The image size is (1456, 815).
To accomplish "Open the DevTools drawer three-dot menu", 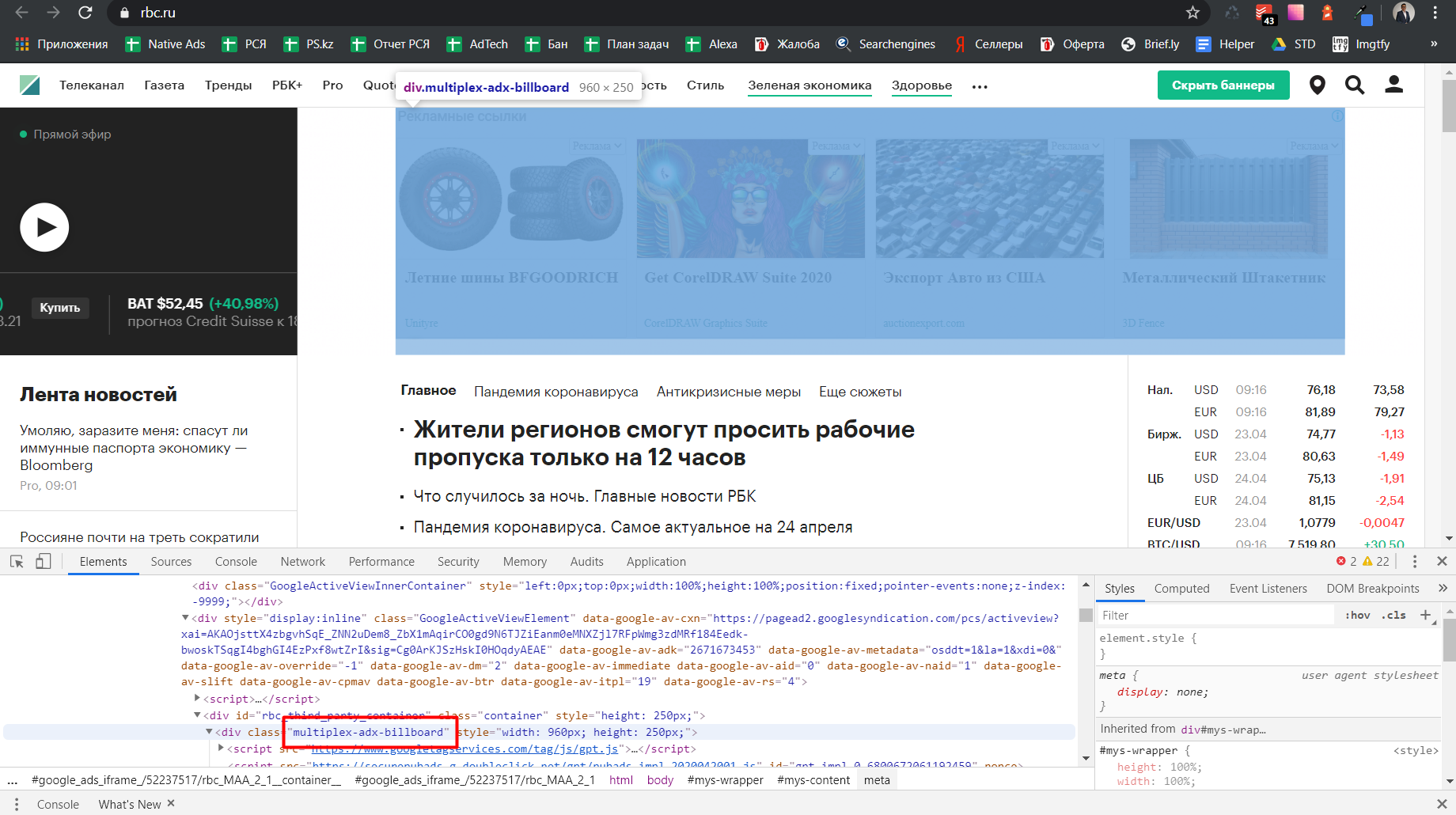I will tap(16, 804).
